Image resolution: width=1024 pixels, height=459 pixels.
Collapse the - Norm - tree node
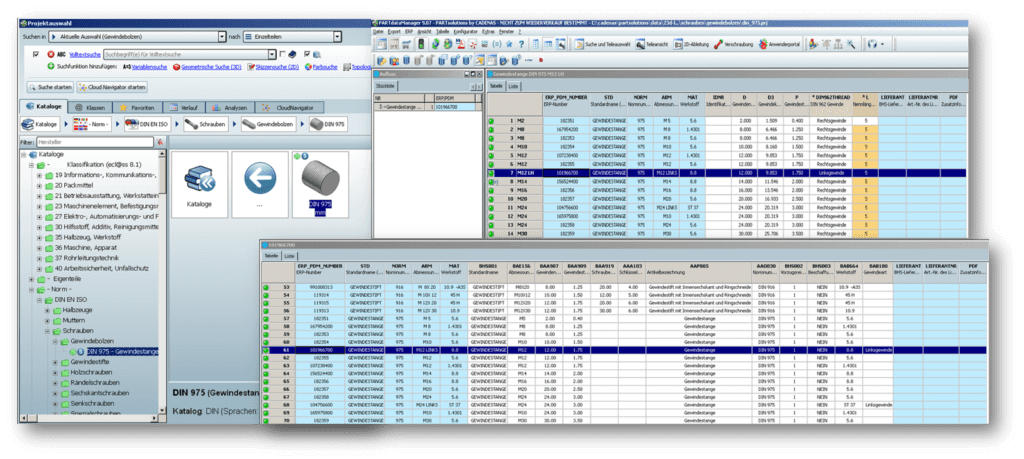[x=31, y=289]
